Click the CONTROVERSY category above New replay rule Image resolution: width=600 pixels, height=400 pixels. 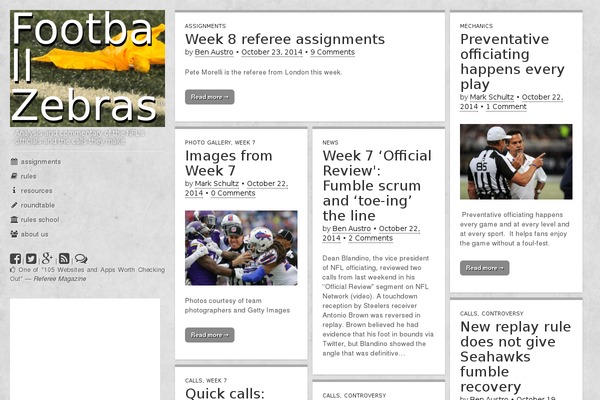point(502,313)
